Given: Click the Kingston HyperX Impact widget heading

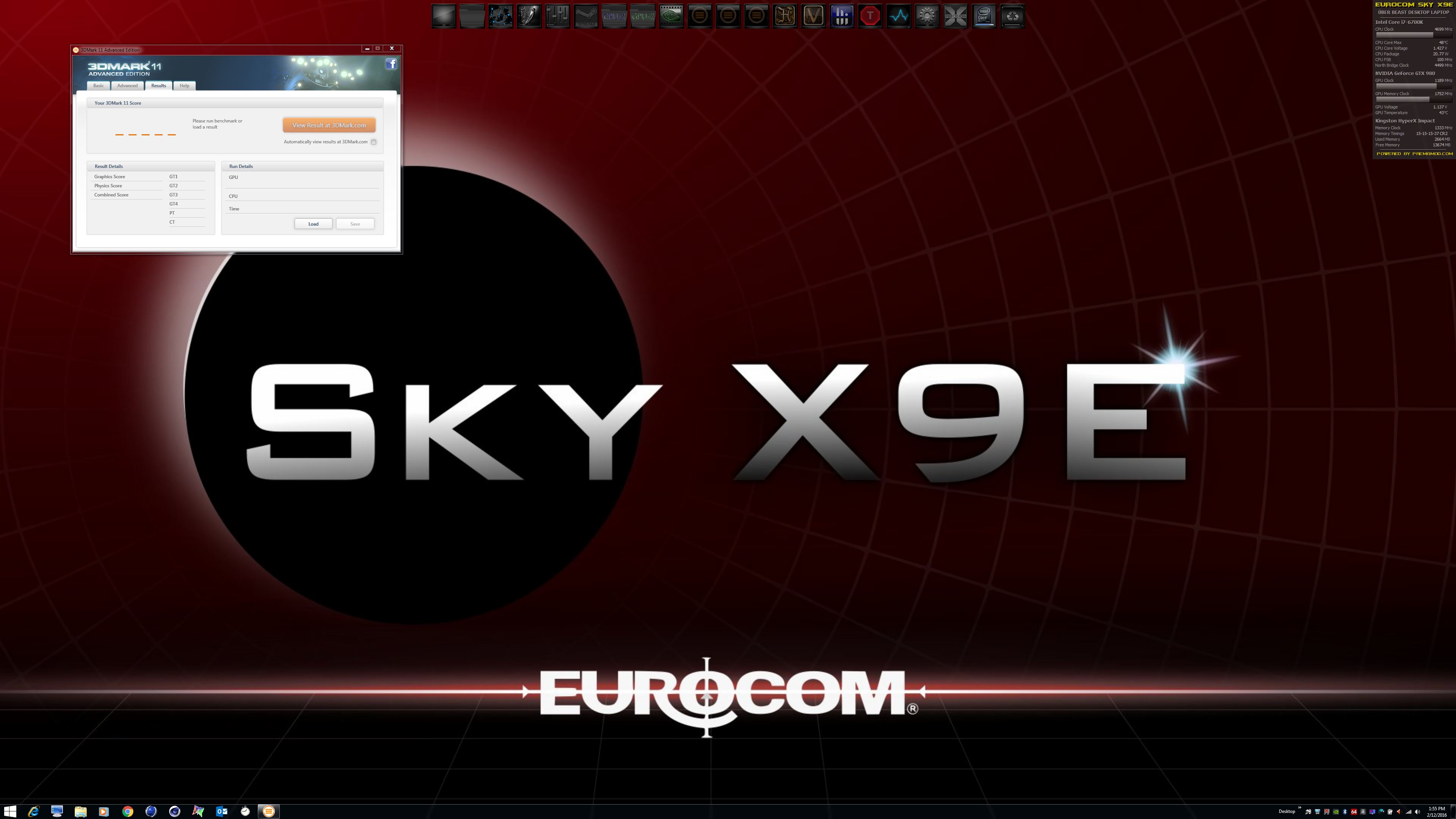Looking at the screenshot, I should 1405,121.
